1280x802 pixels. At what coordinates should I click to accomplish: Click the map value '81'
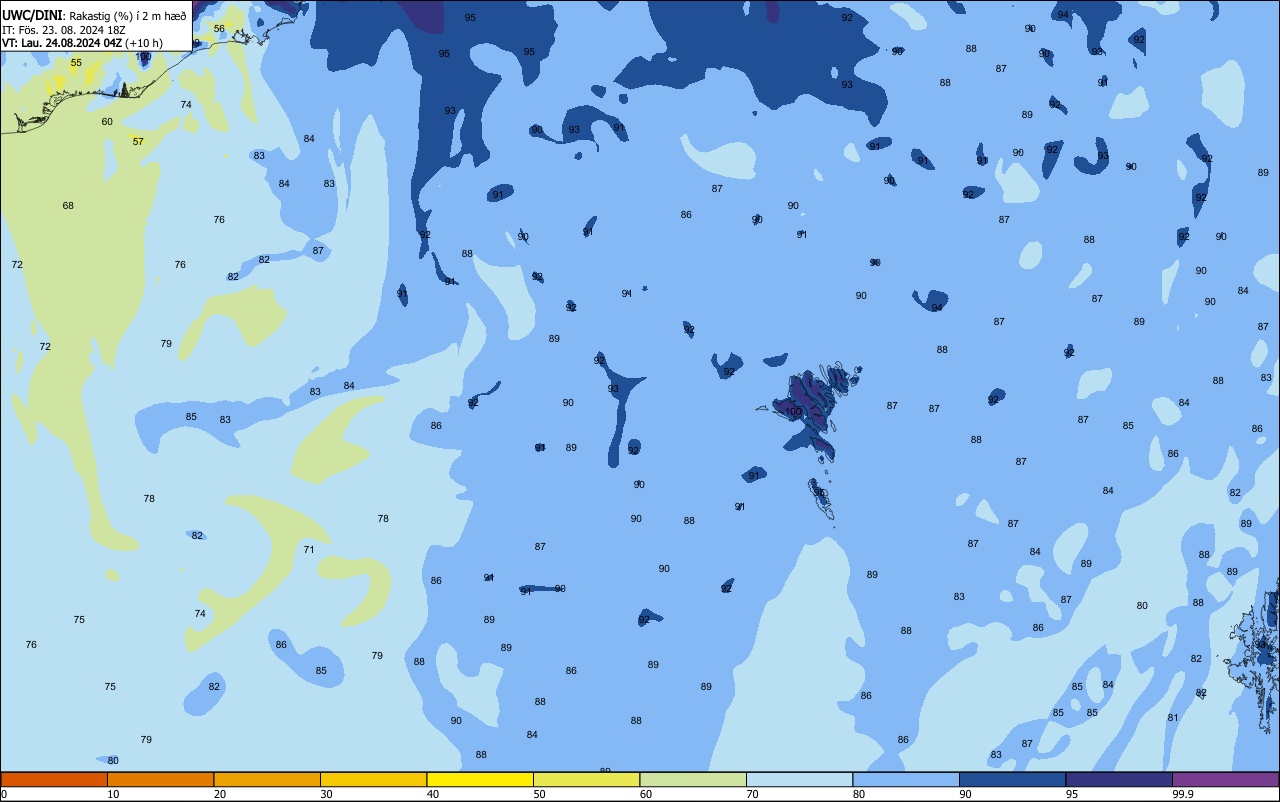click(1173, 718)
